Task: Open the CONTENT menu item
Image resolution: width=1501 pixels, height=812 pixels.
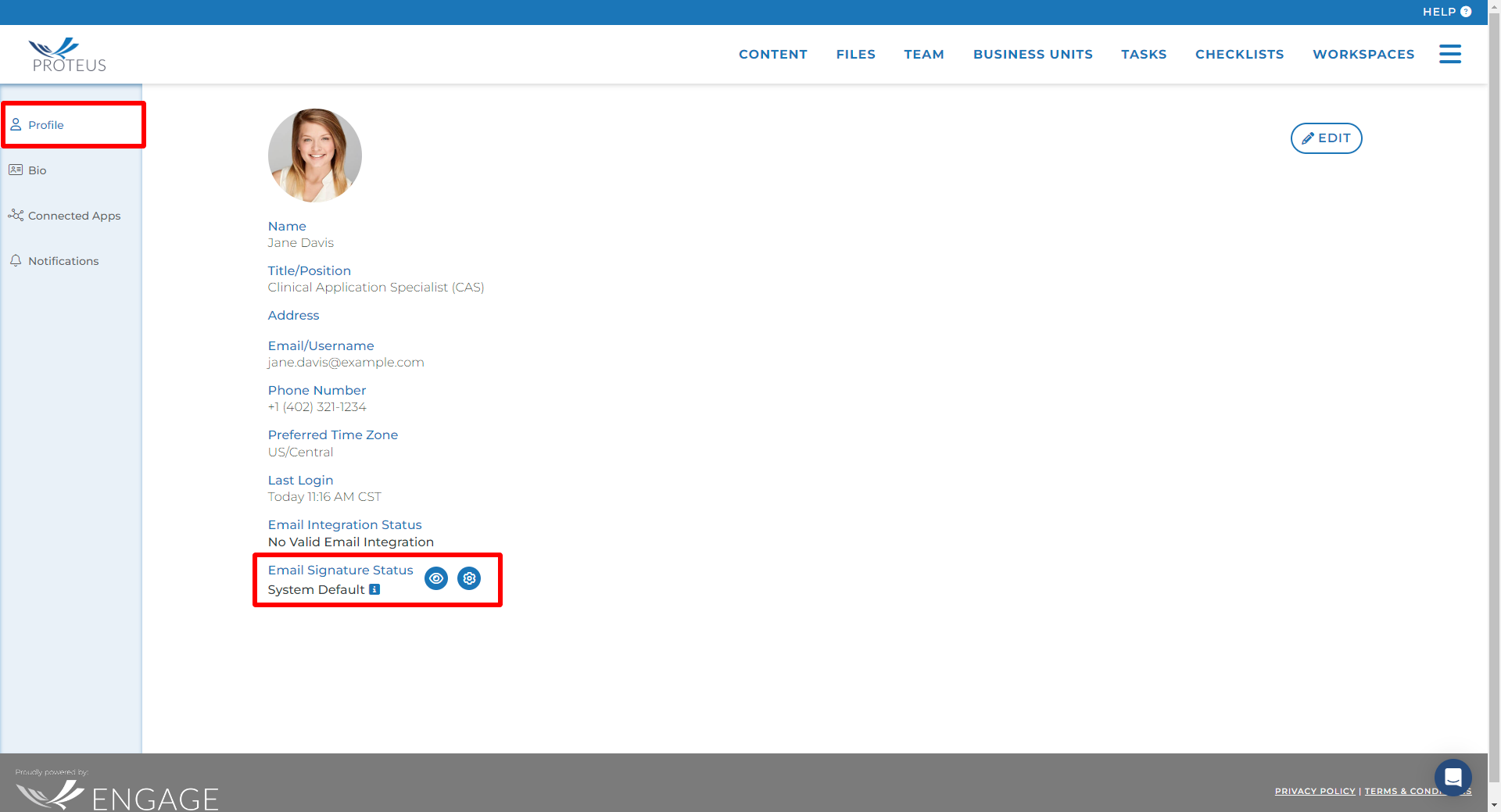Action: point(772,54)
